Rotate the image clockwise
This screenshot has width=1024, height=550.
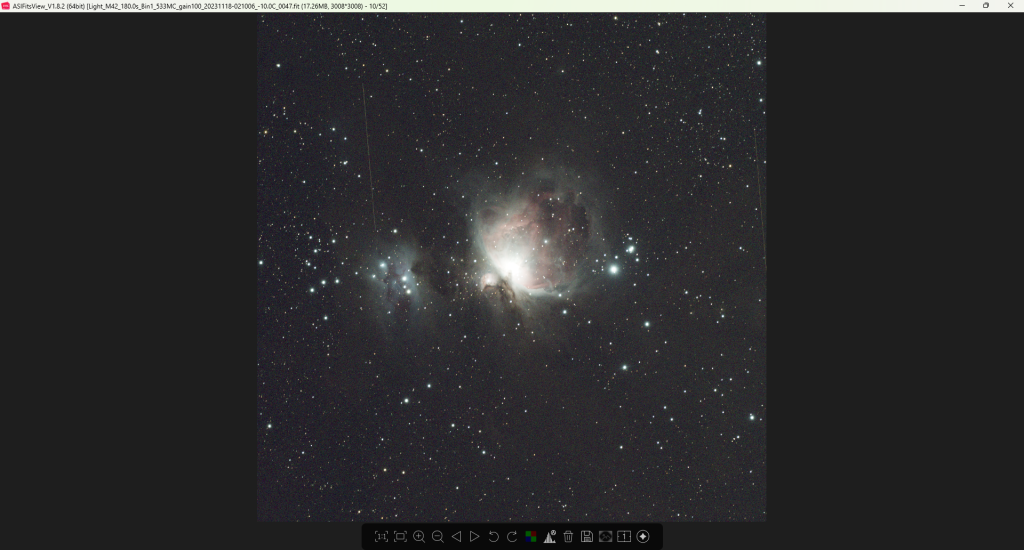[512, 537]
